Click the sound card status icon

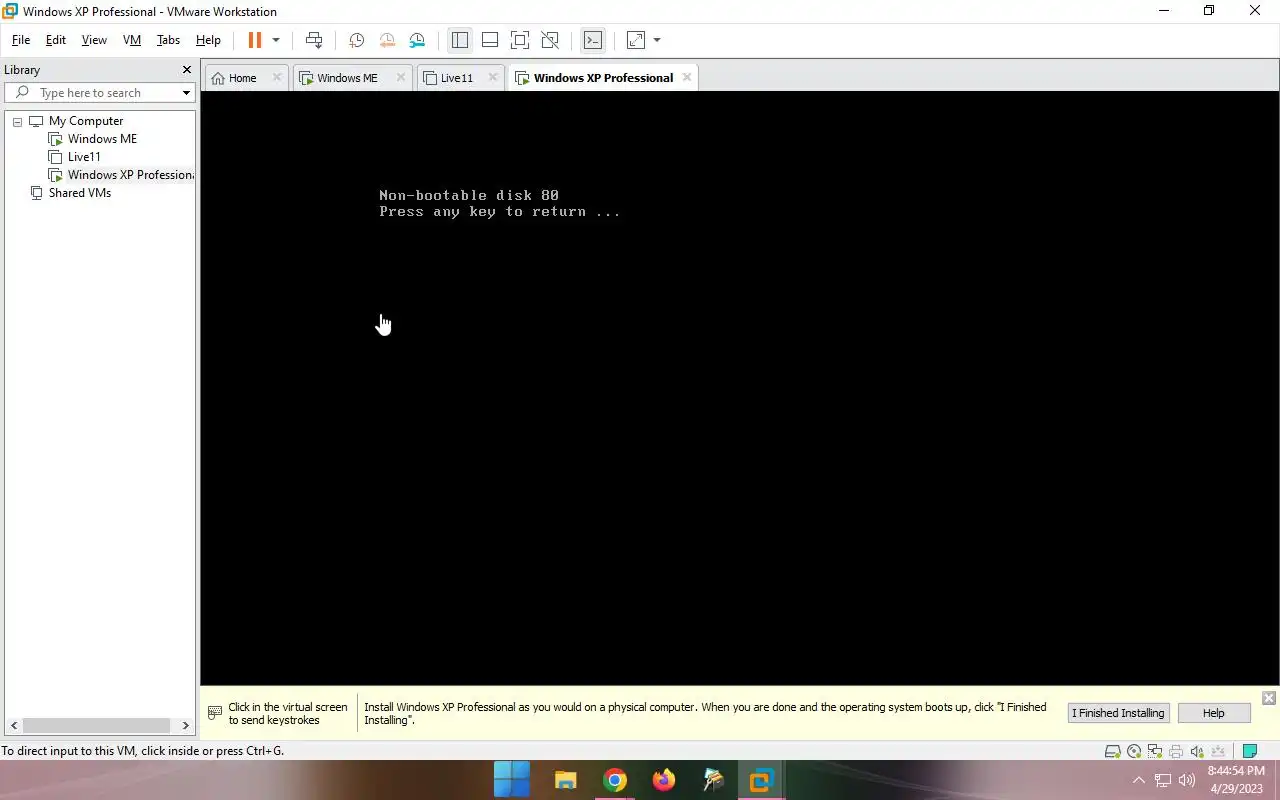click(1196, 751)
